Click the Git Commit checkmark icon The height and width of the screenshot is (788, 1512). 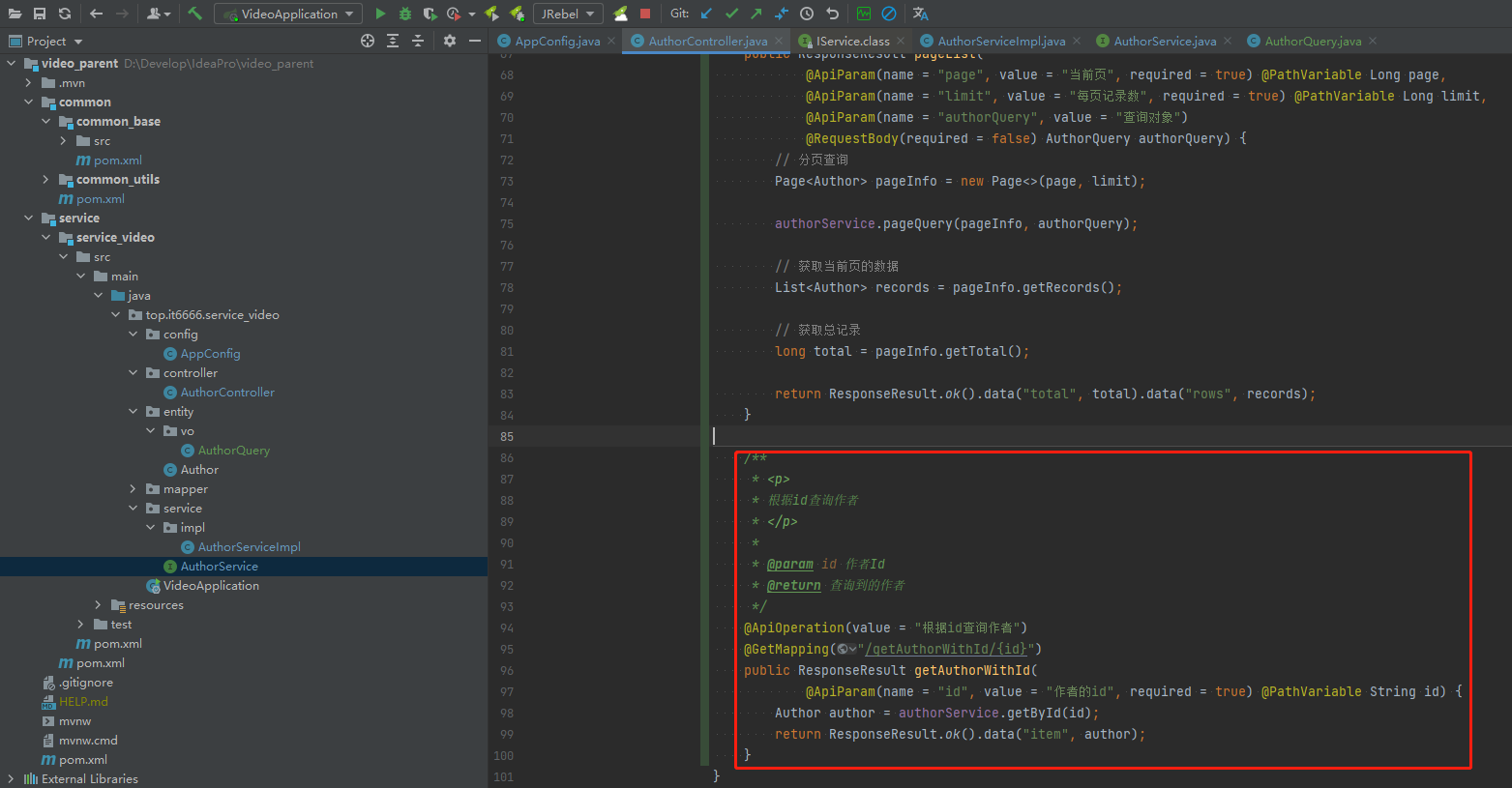731,14
